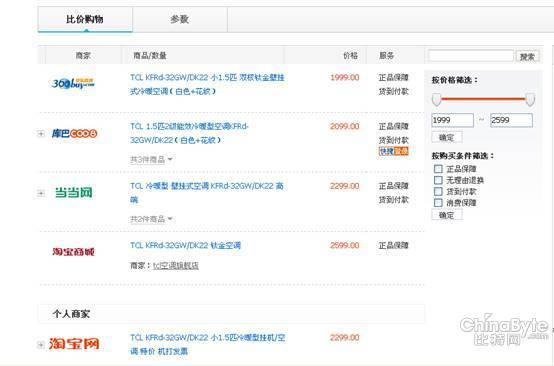554x366 pixels.
Task: Click the 商家 column header
Action: [83, 55]
